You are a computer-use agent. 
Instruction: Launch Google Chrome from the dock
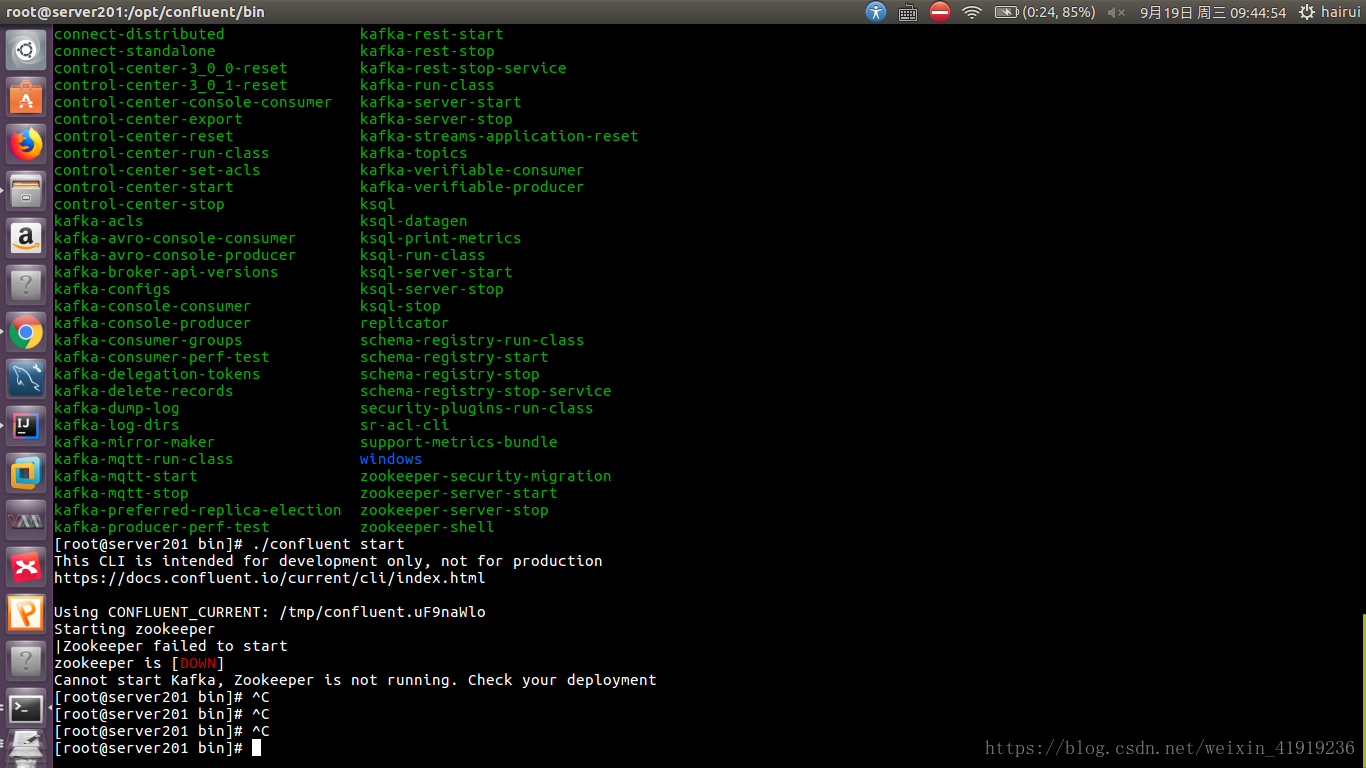point(26,332)
